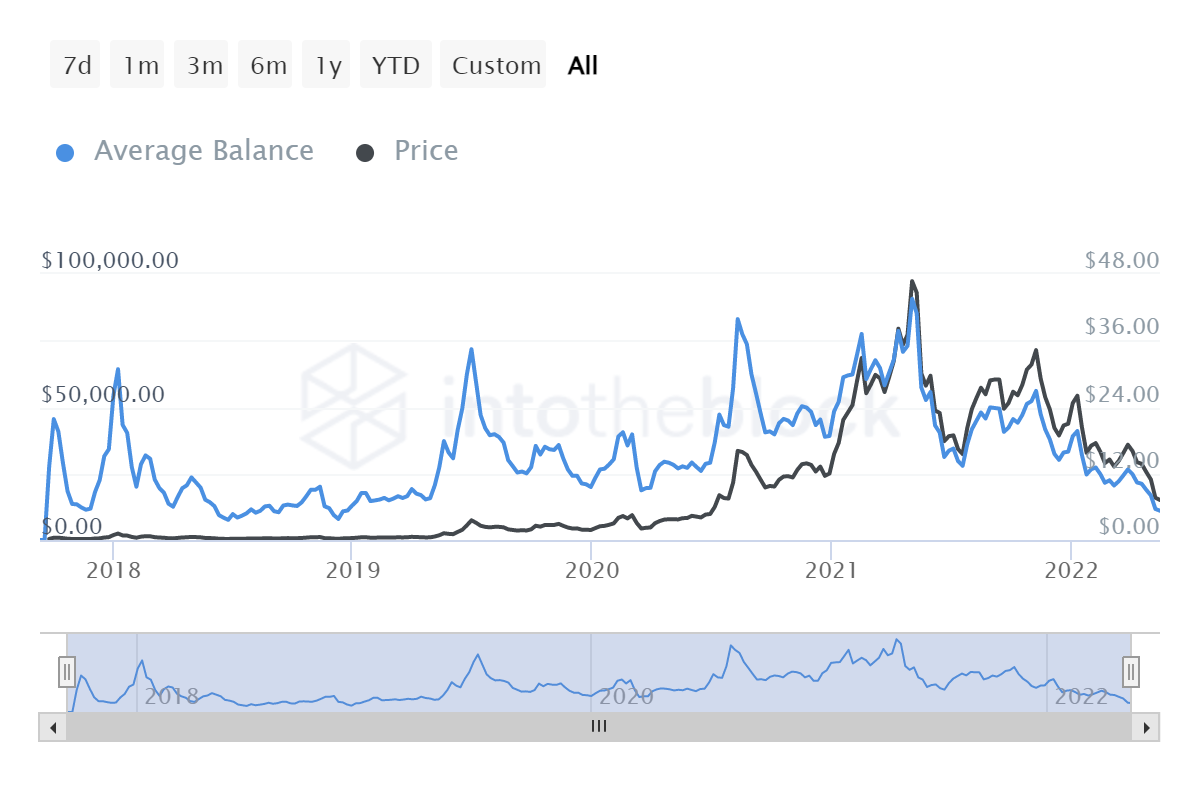Switch to the YTD range tab
This screenshot has width=1200, height=800.
click(x=395, y=64)
